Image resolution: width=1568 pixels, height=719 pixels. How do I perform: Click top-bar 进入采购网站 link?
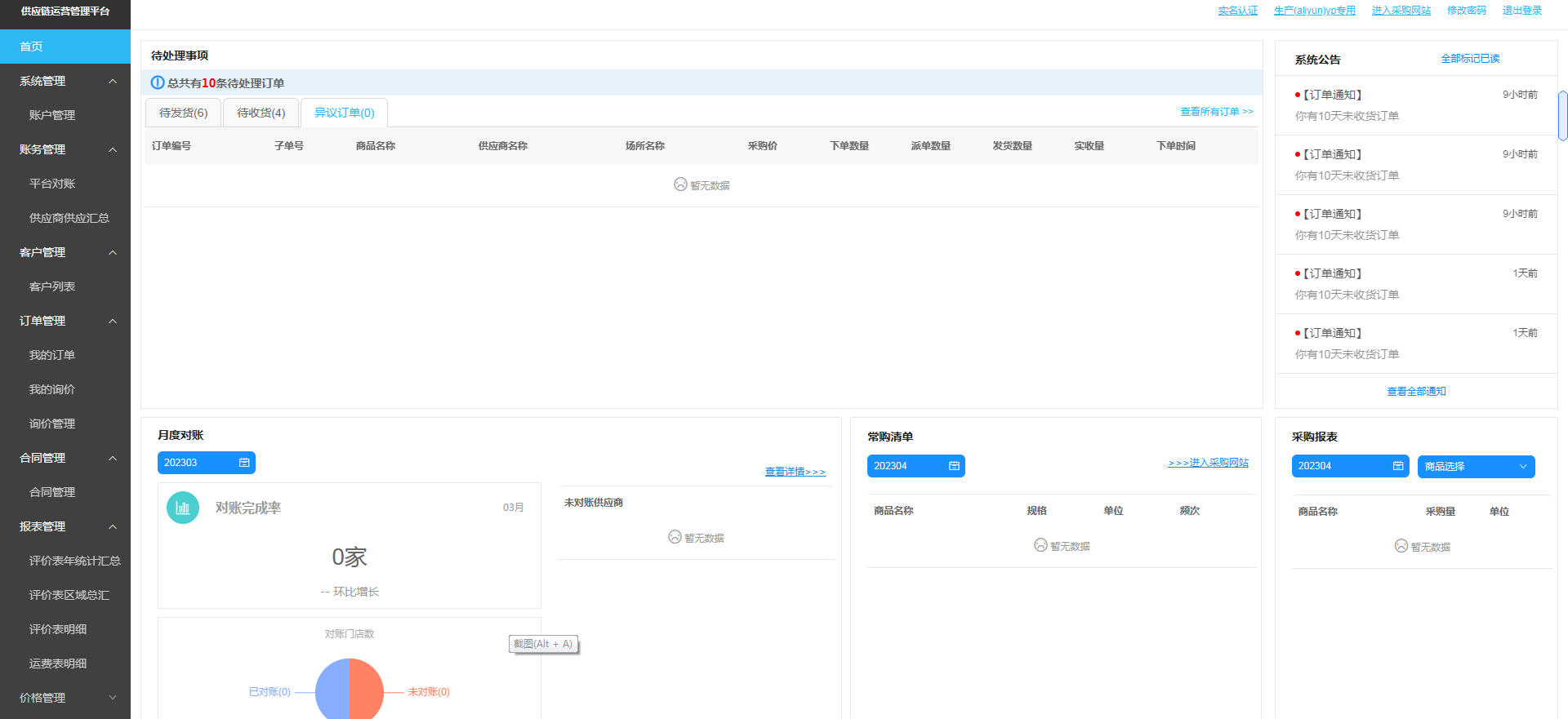point(1401,11)
